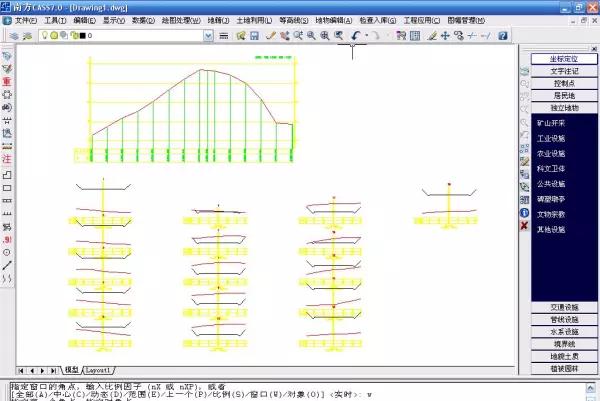The height and width of the screenshot is (401, 600).
Task: Click the blue help question icon
Action: [503, 36]
